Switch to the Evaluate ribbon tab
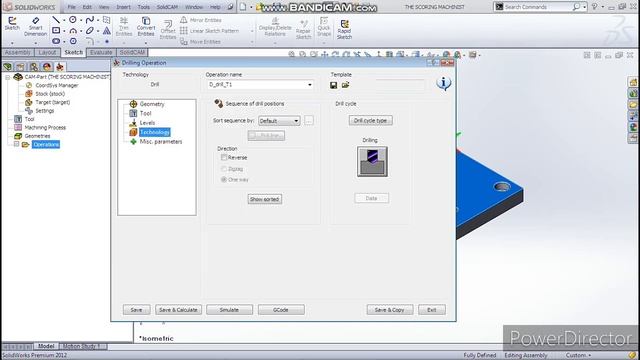The width and height of the screenshot is (640, 360). click(x=101, y=52)
